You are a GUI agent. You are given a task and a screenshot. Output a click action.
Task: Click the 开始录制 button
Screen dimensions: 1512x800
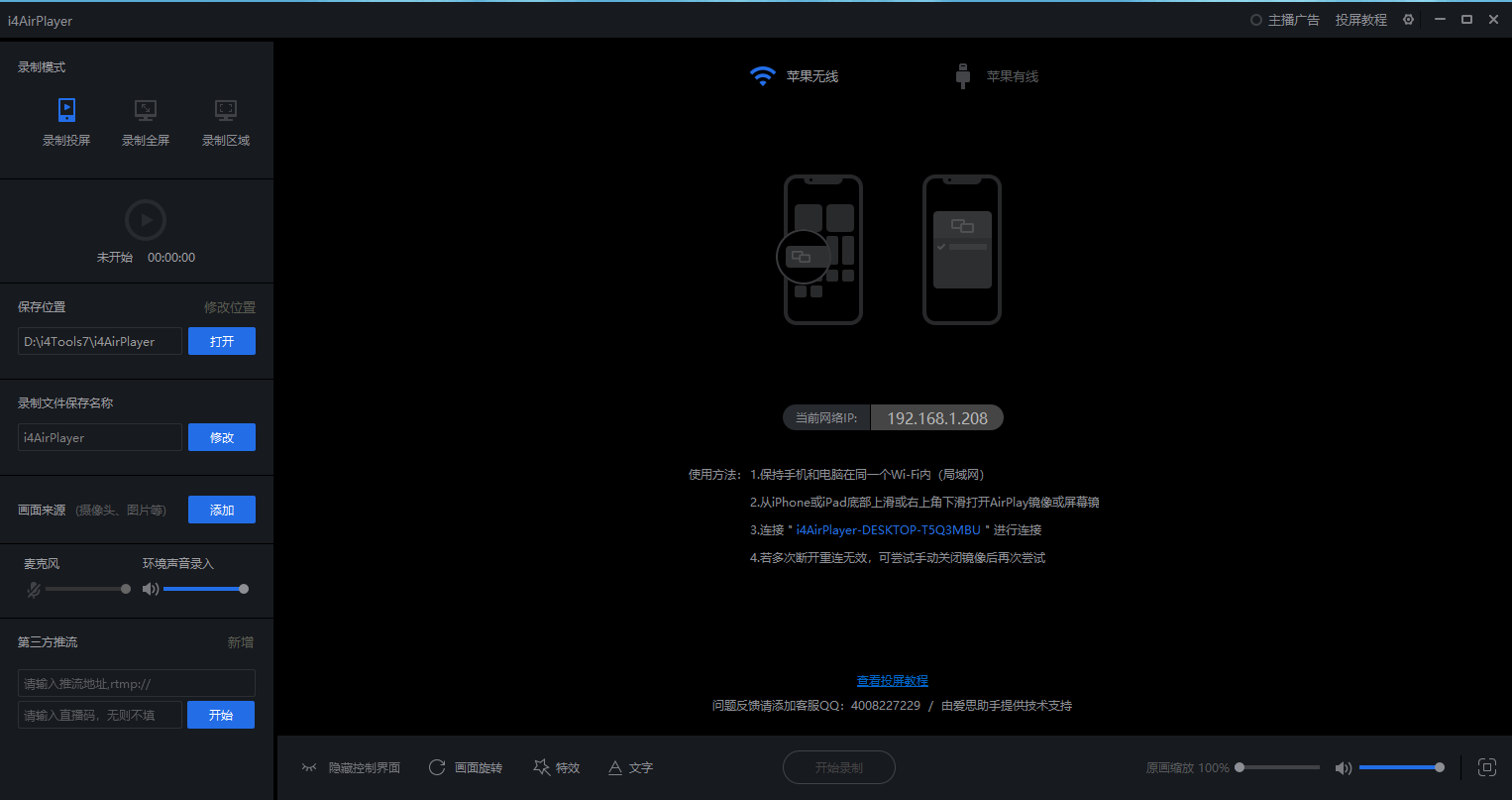(x=839, y=767)
